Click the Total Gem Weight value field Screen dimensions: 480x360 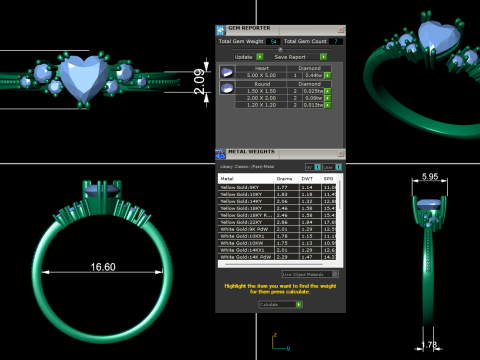[273, 42]
